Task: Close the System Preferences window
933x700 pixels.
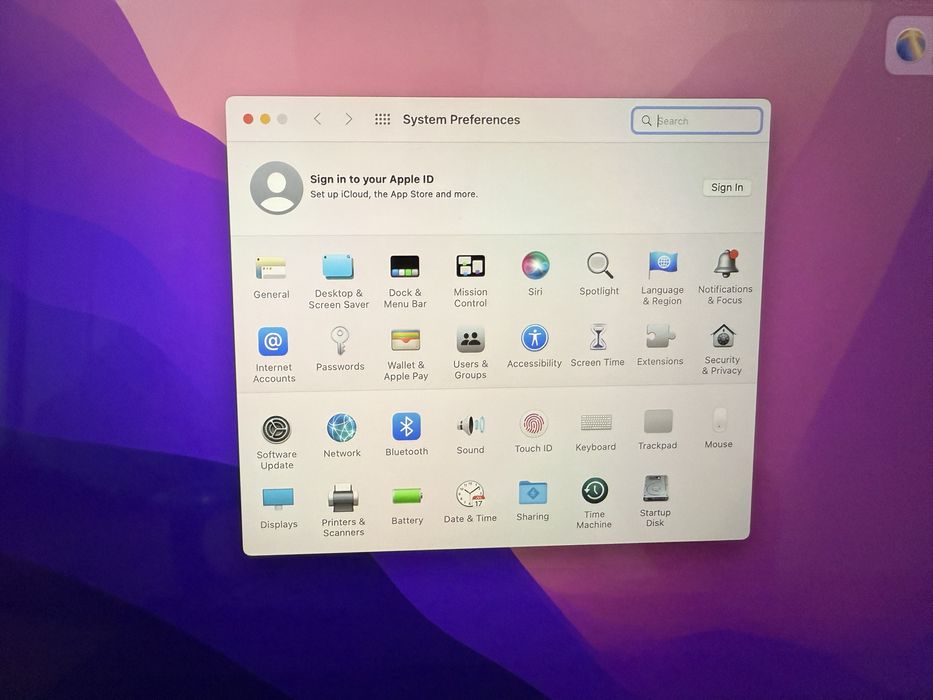Action: [x=248, y=119]
